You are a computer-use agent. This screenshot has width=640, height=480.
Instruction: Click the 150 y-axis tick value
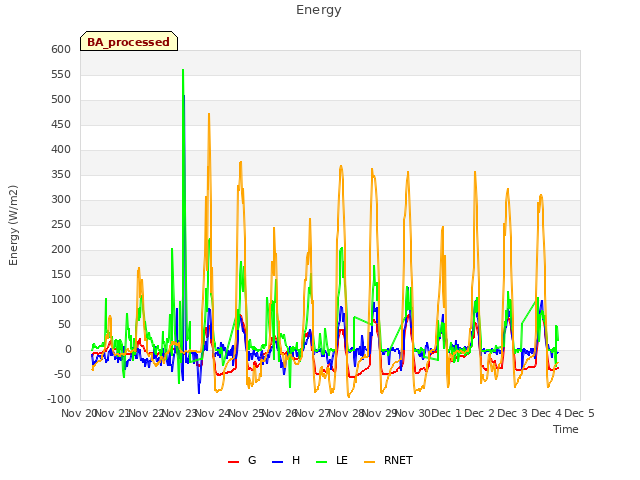tap(61, 275)
